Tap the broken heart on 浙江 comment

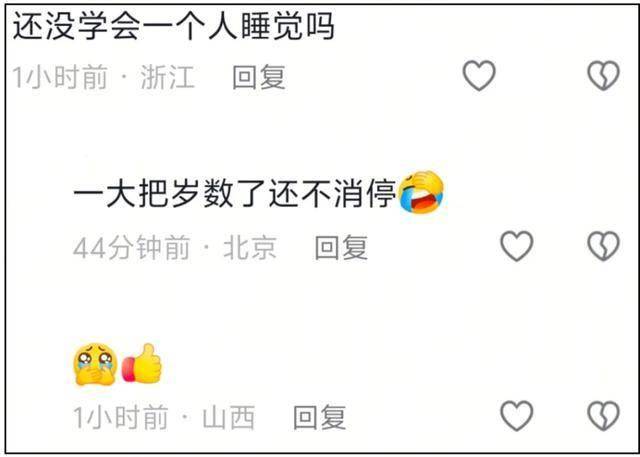tap(604, 76)
